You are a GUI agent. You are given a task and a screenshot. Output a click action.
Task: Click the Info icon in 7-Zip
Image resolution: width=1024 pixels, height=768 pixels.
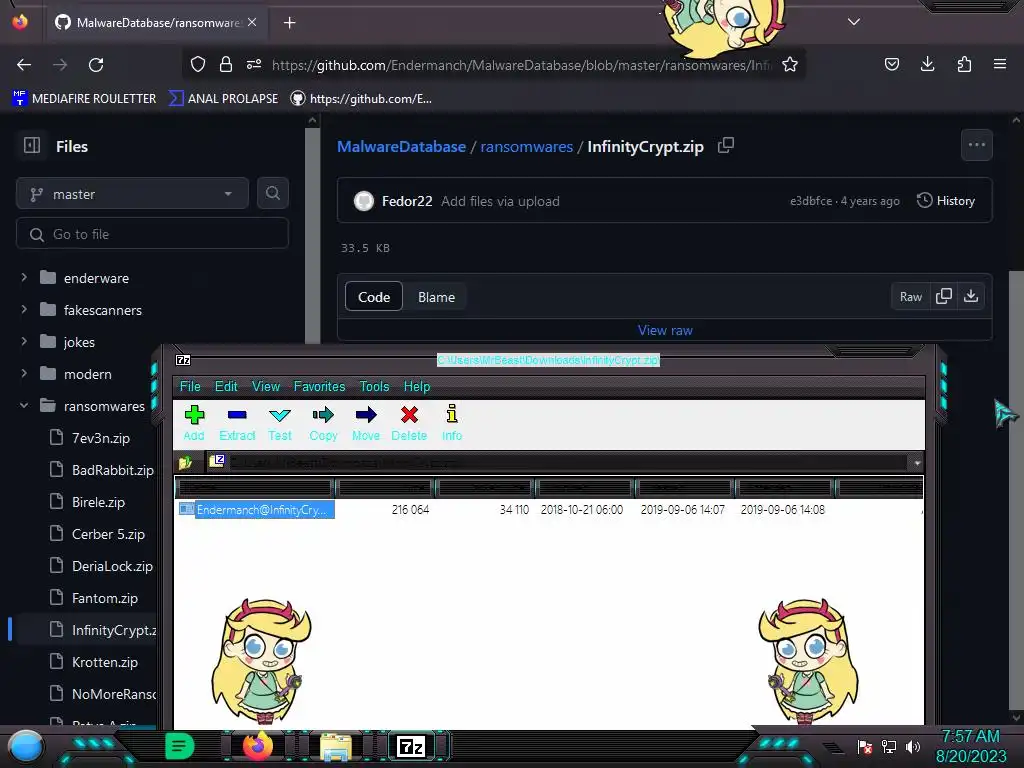pyautogui.click(x=451, y=423)
